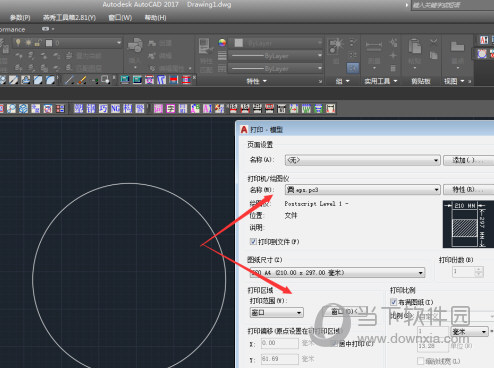Open the printer name dropdown showing eps.pc3

(x=363, y=190)
